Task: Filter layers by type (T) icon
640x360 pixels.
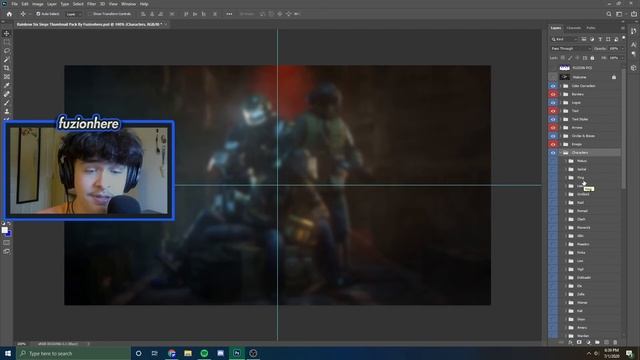Action: [600, 39]
